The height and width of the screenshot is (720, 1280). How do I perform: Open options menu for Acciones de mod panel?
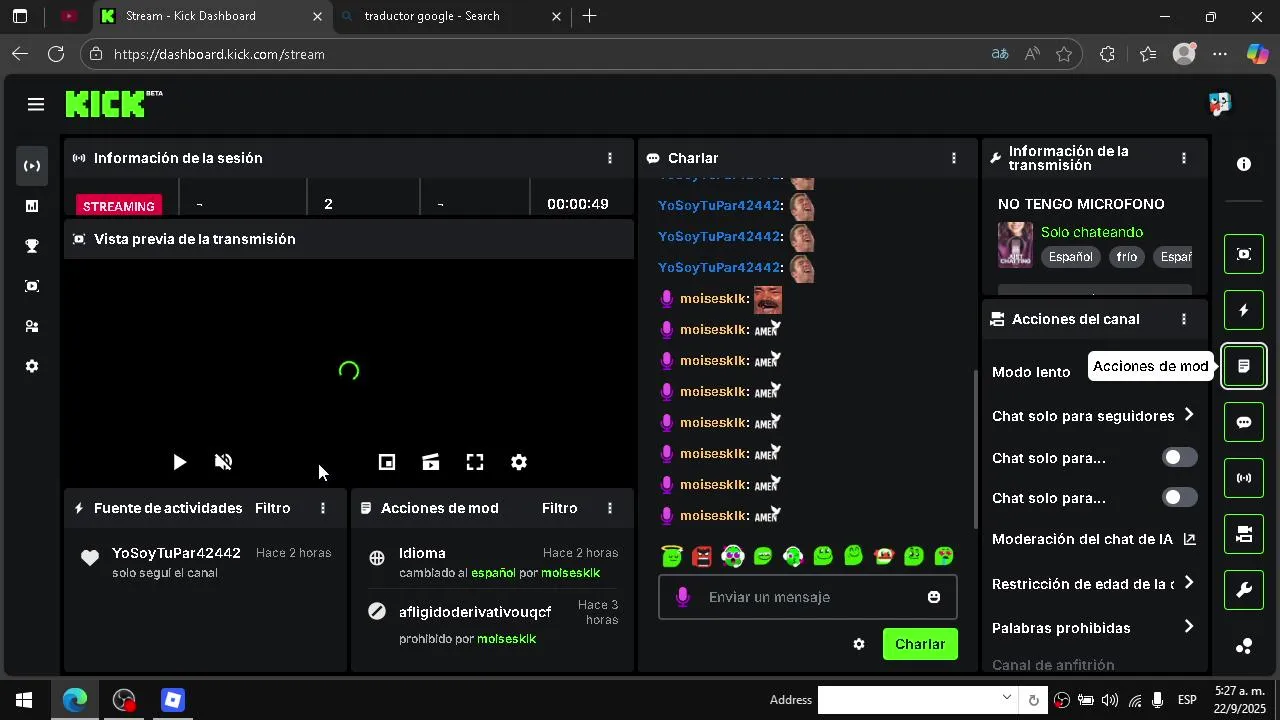[x=610, y=508]
